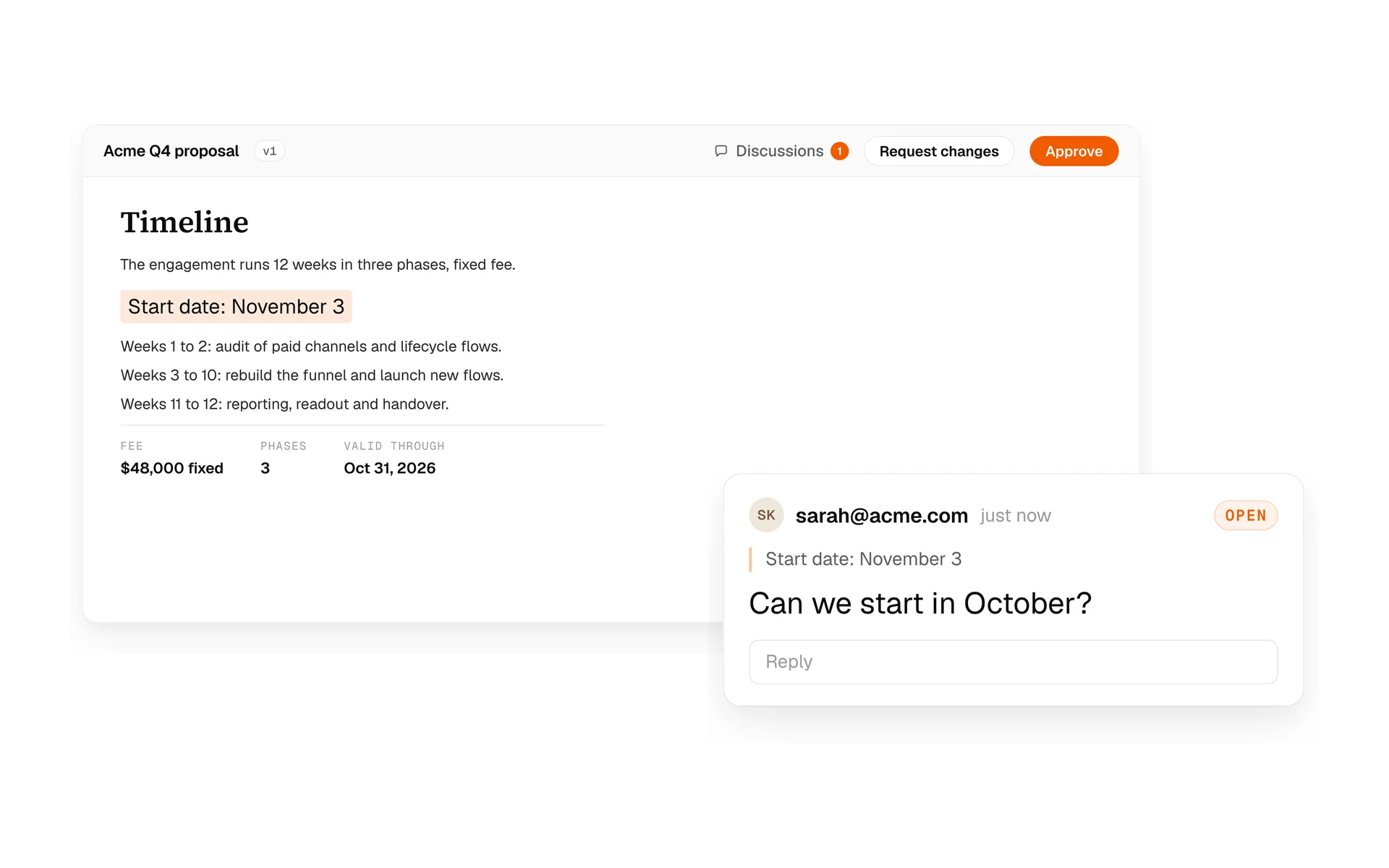Click the Discussions speech bubble icon

tap(721, 151)
